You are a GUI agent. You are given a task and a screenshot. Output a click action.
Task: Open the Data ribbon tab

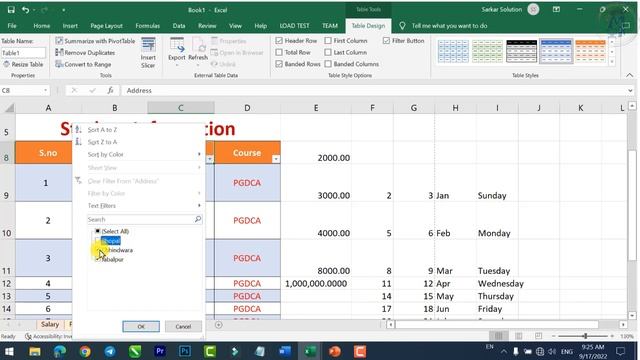pos(179,26)
